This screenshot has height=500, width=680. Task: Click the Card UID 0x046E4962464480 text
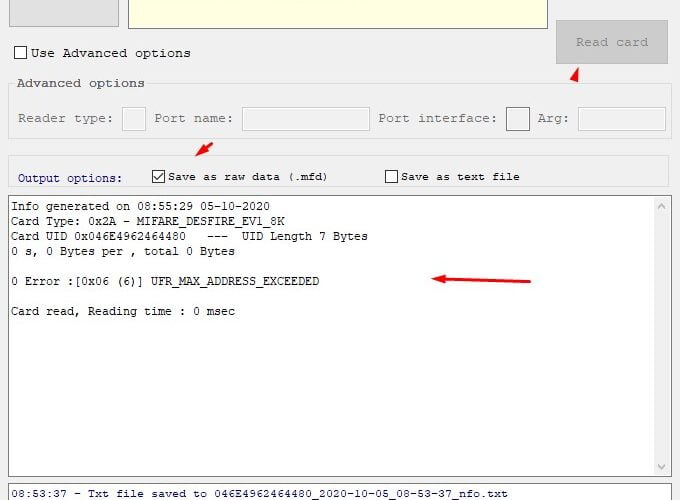98,236
